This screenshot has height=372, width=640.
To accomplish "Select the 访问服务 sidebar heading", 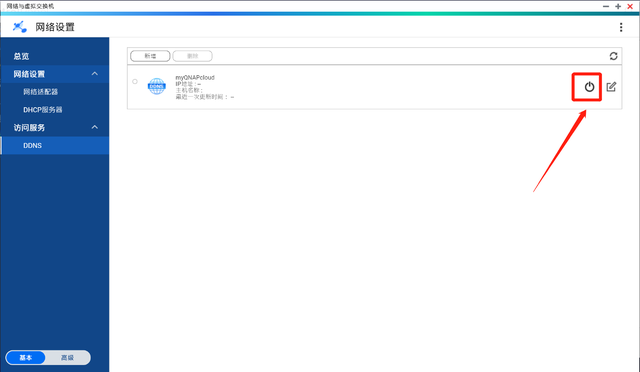I will pyautogui.click(x=29, y=128).
